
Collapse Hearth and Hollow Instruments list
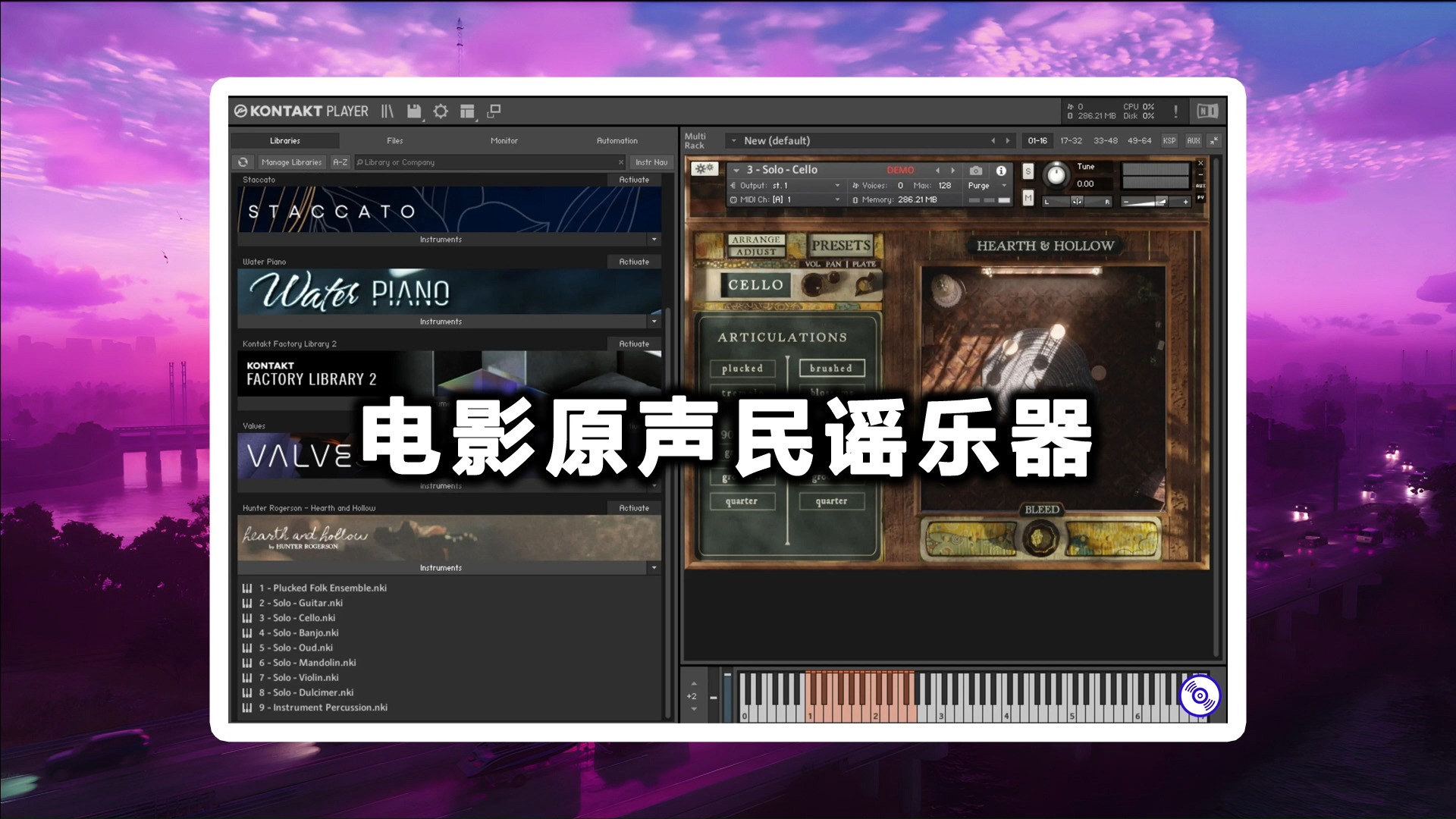point(654,568)
